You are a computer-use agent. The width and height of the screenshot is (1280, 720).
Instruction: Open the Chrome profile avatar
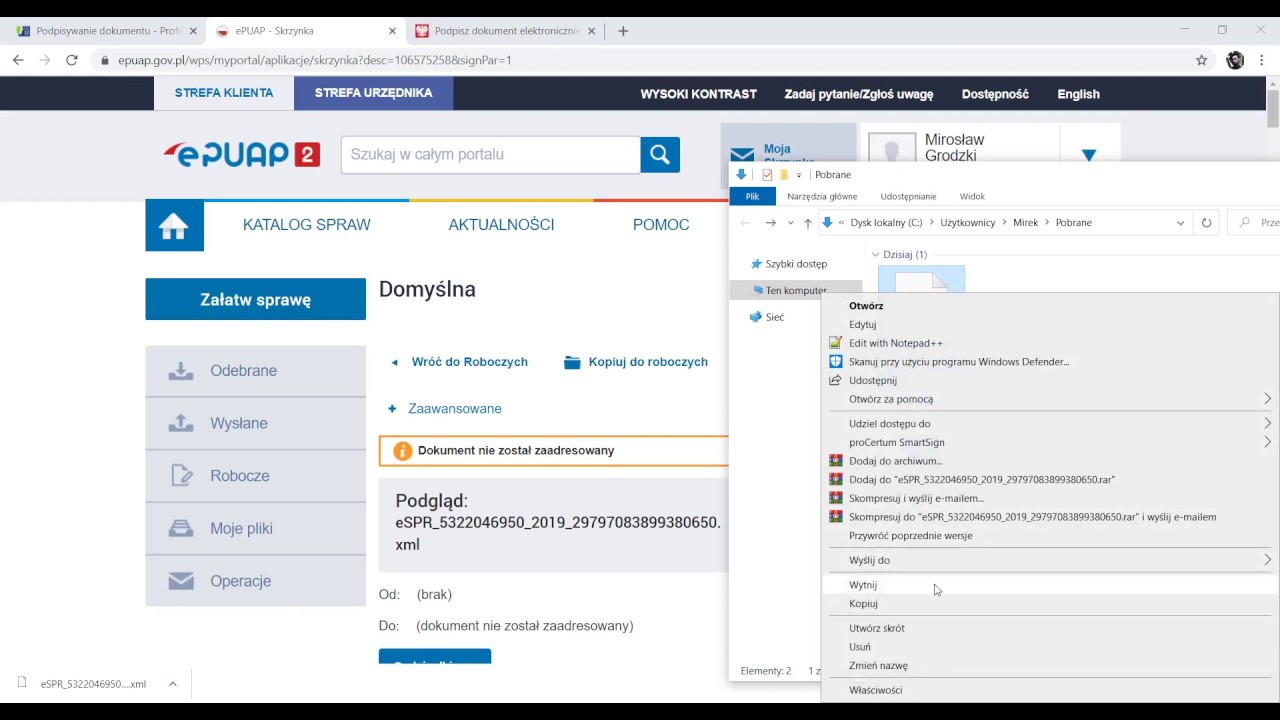point(1235,60)
